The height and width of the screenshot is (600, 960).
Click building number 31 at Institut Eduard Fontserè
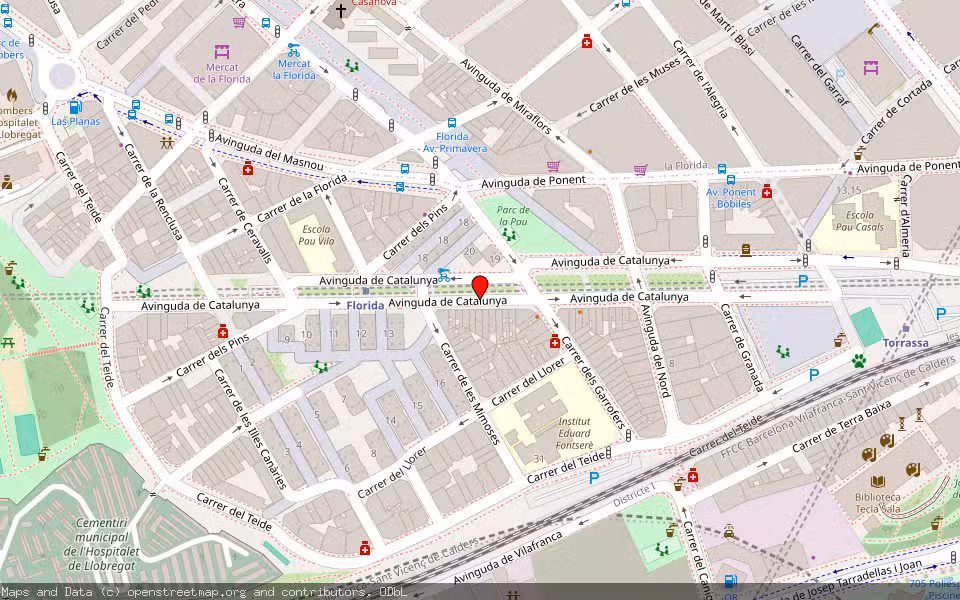tap(539, 459)
